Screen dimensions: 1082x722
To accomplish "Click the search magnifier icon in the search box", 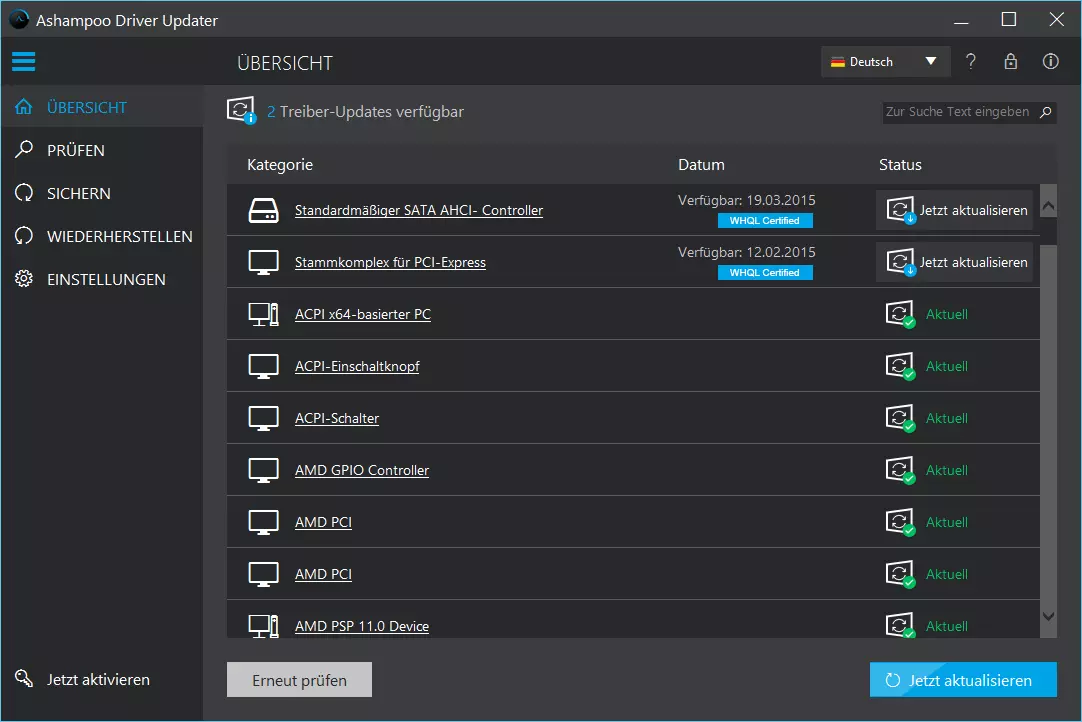I will click(x=1045, y=112).
